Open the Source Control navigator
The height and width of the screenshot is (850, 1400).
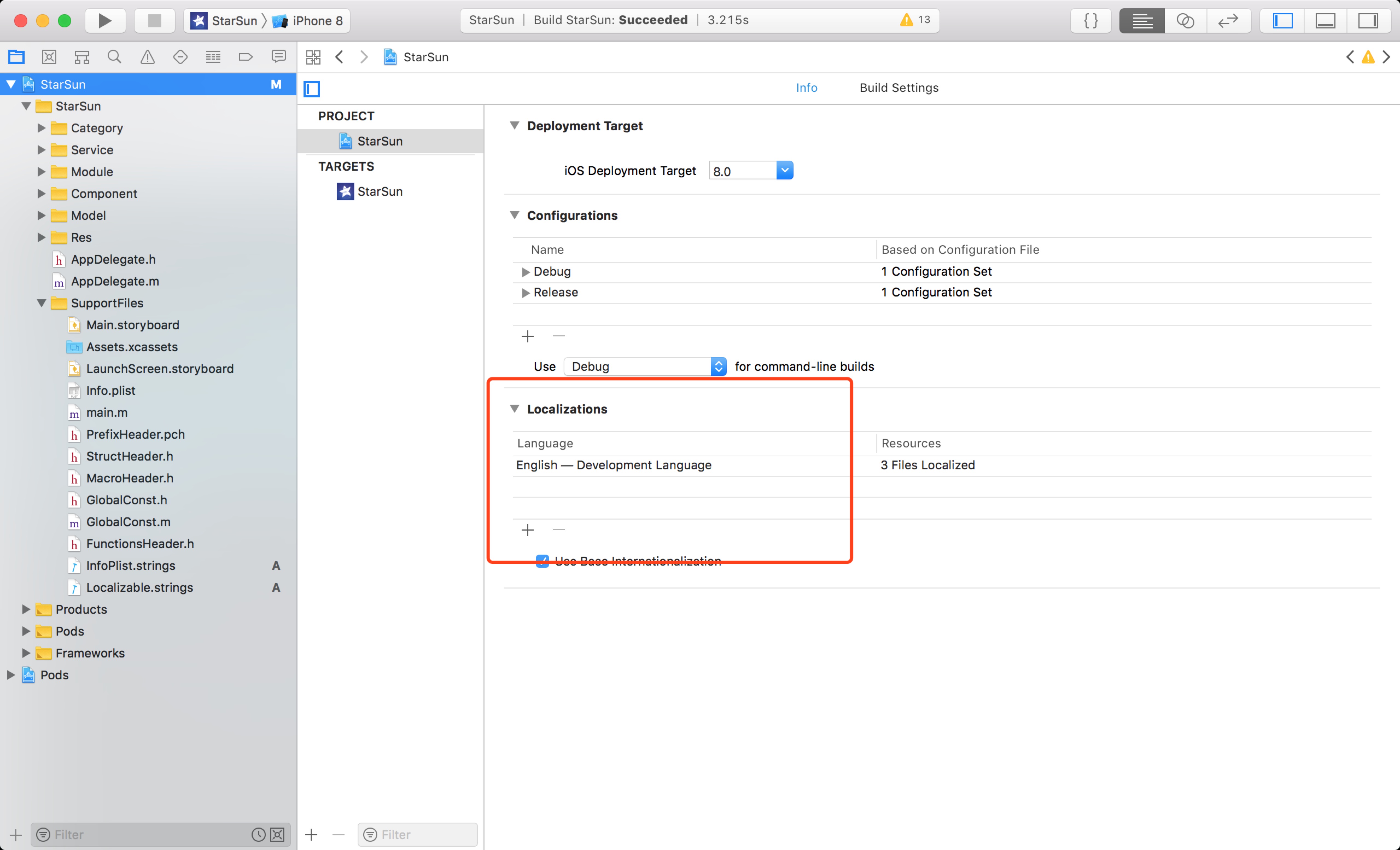click(x=49, y=57)
